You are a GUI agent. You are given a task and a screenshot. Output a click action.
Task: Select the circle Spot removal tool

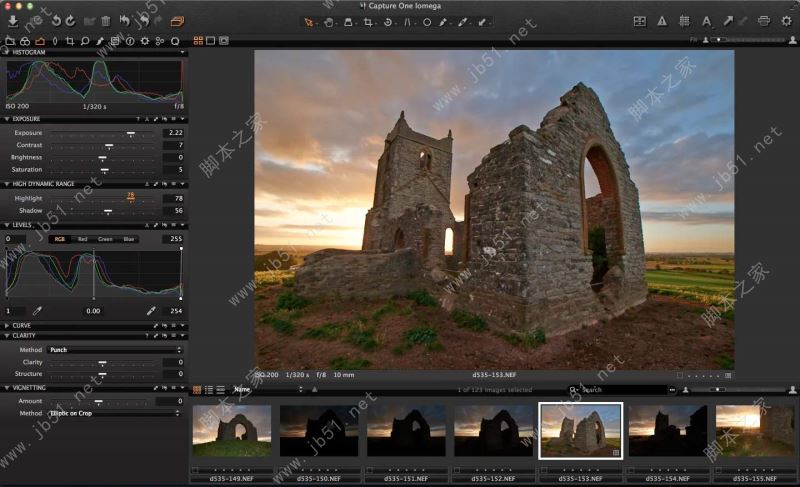427,22
